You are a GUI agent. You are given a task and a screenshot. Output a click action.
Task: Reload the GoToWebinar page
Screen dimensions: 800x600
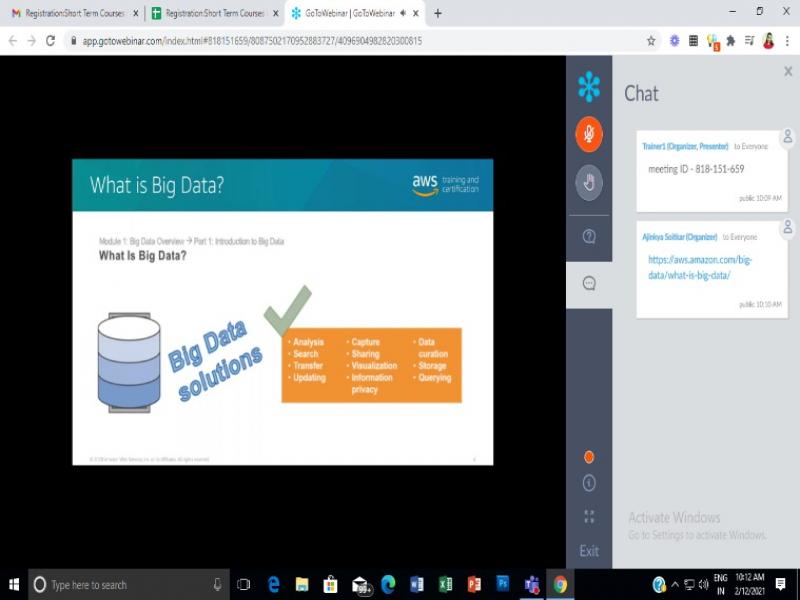pos(50,41)
